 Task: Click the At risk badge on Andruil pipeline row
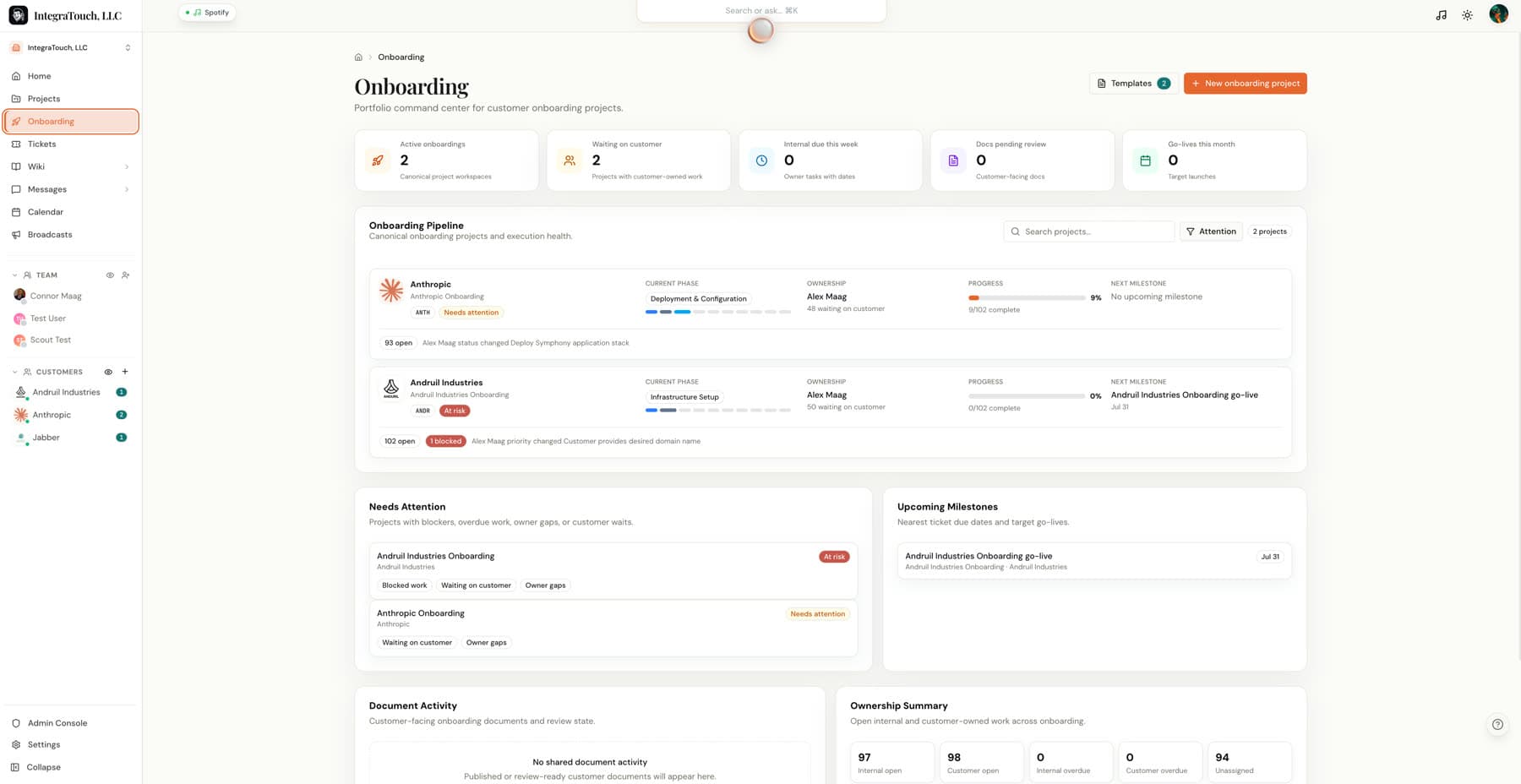(x=455, y=411)
